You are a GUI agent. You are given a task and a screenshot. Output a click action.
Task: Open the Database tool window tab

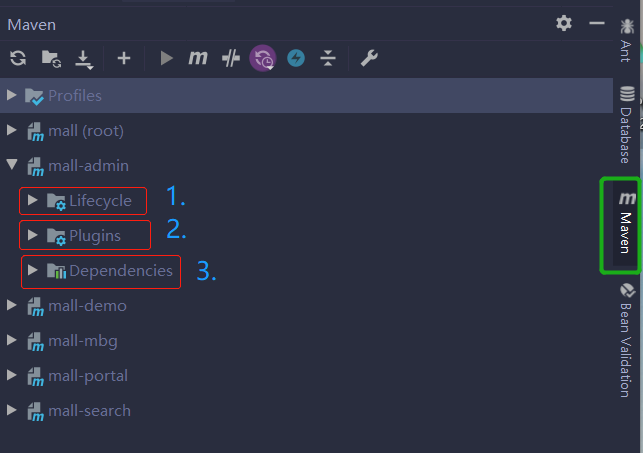tap(627, 125)
